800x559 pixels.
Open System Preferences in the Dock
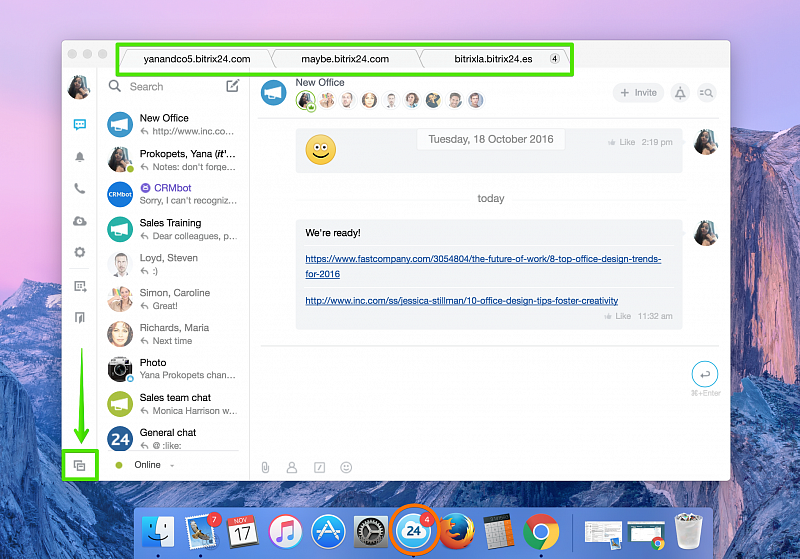[x=370, y=532]
